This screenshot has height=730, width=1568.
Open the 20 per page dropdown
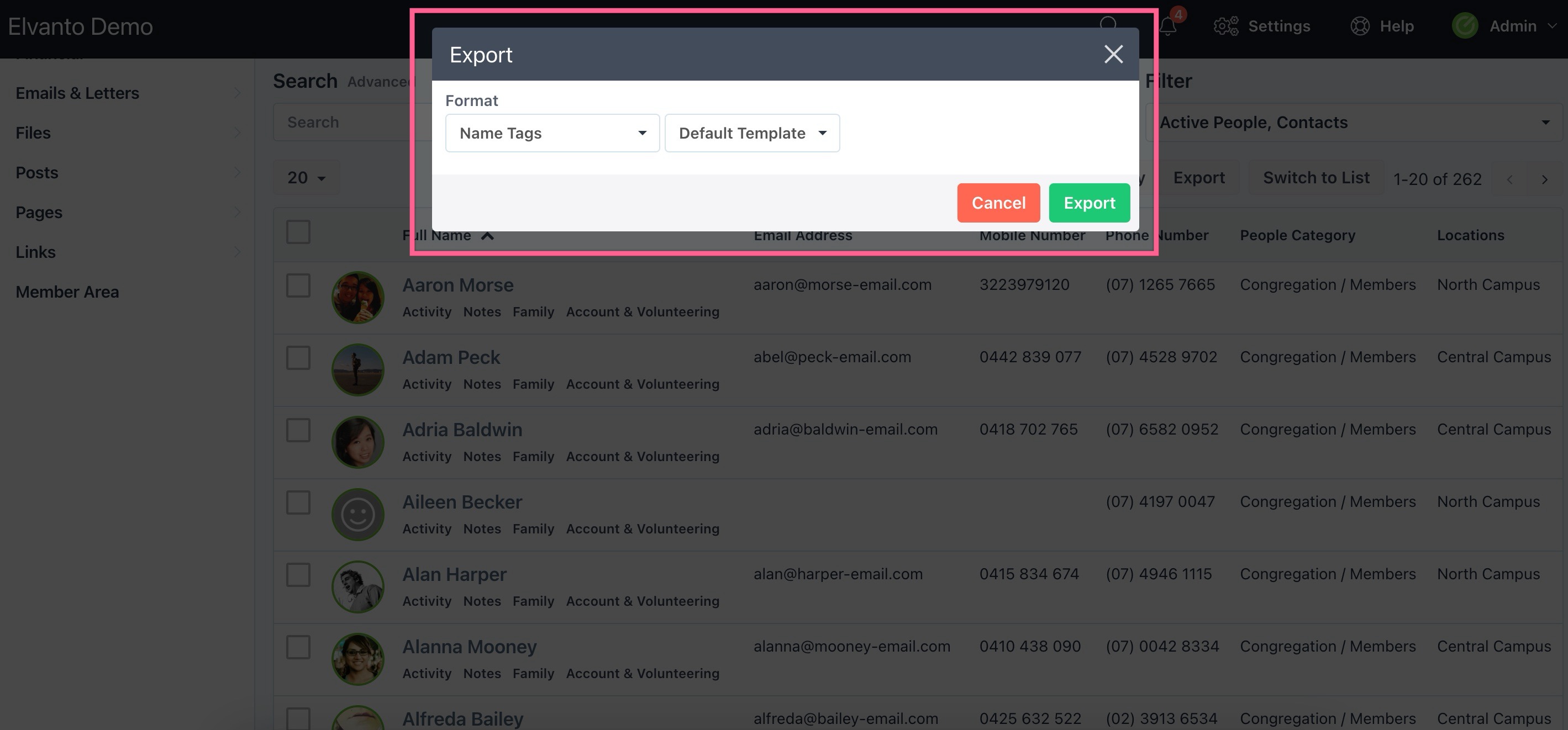pyautogui.click(x=306, y=178)
